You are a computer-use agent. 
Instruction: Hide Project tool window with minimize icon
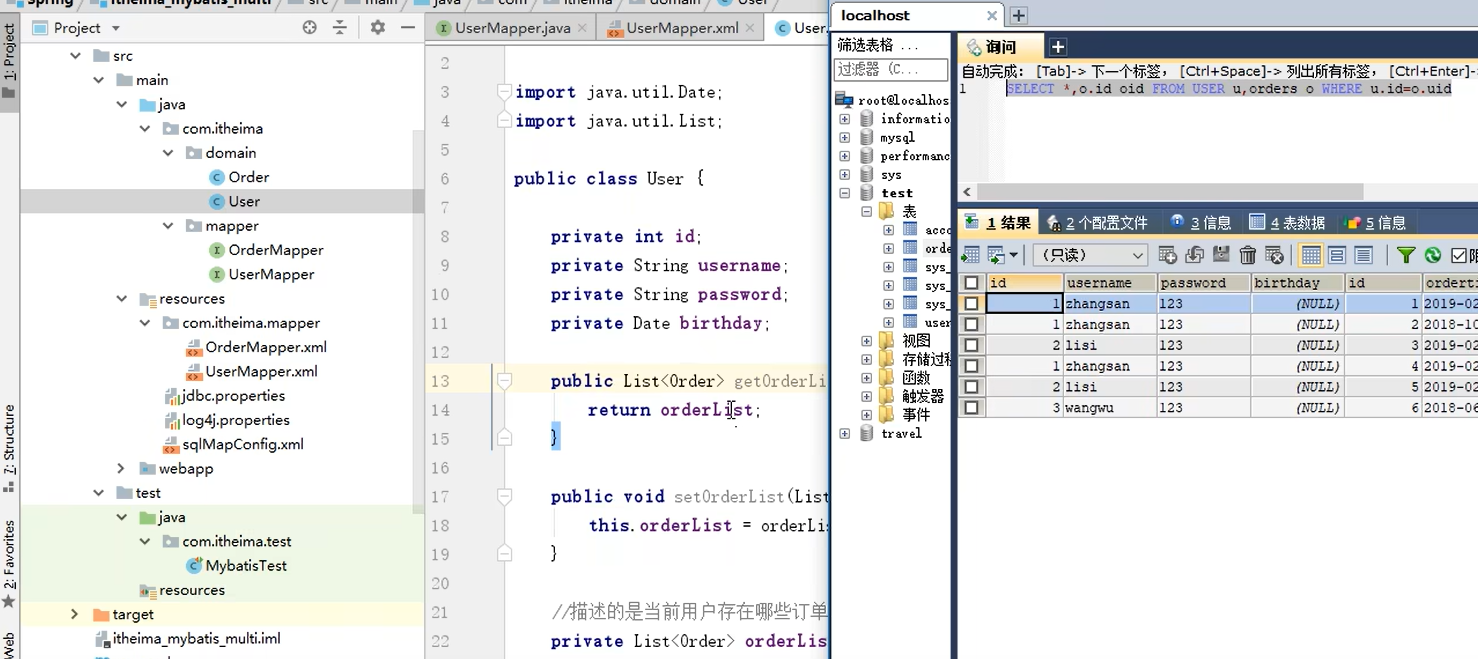pyautogui.click(x=407, y=28)
